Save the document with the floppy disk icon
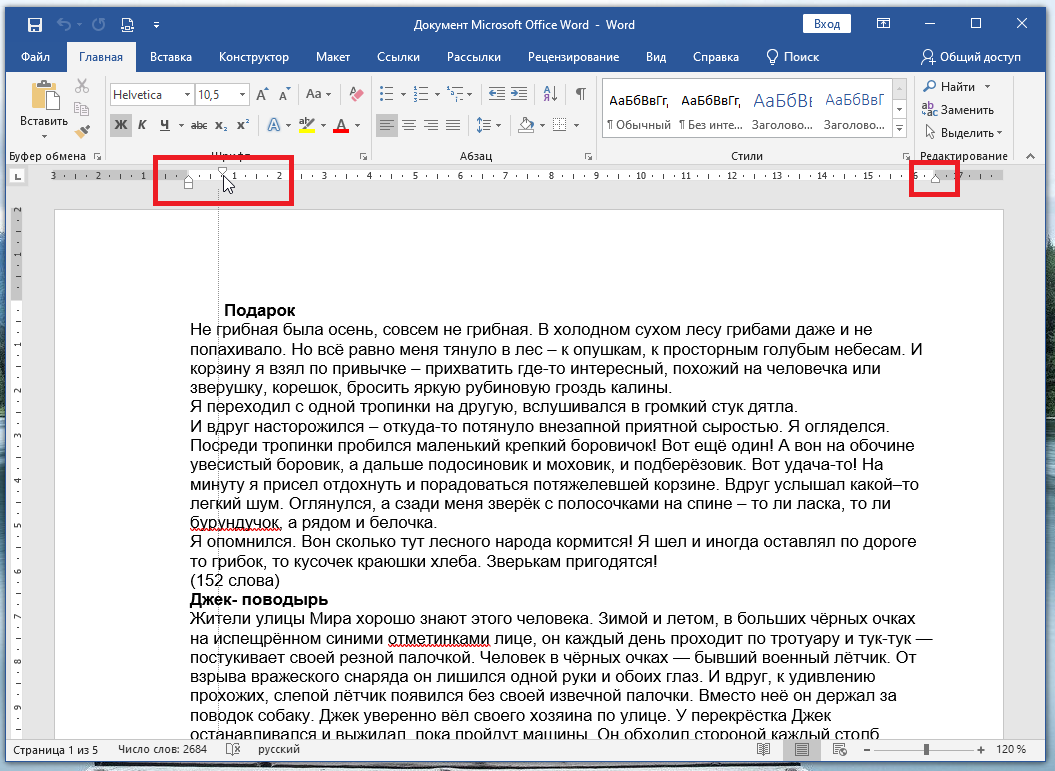This screenshot has width=1055, height=771. point(34,25)
